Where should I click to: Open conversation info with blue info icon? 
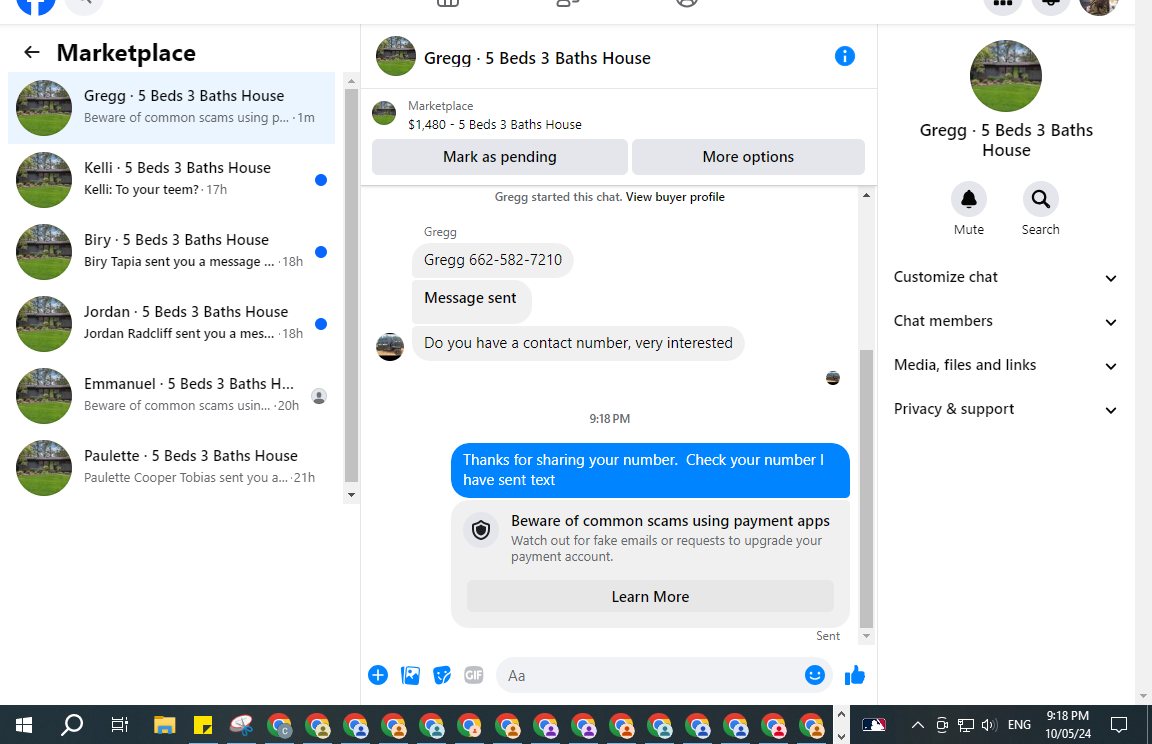845,57
